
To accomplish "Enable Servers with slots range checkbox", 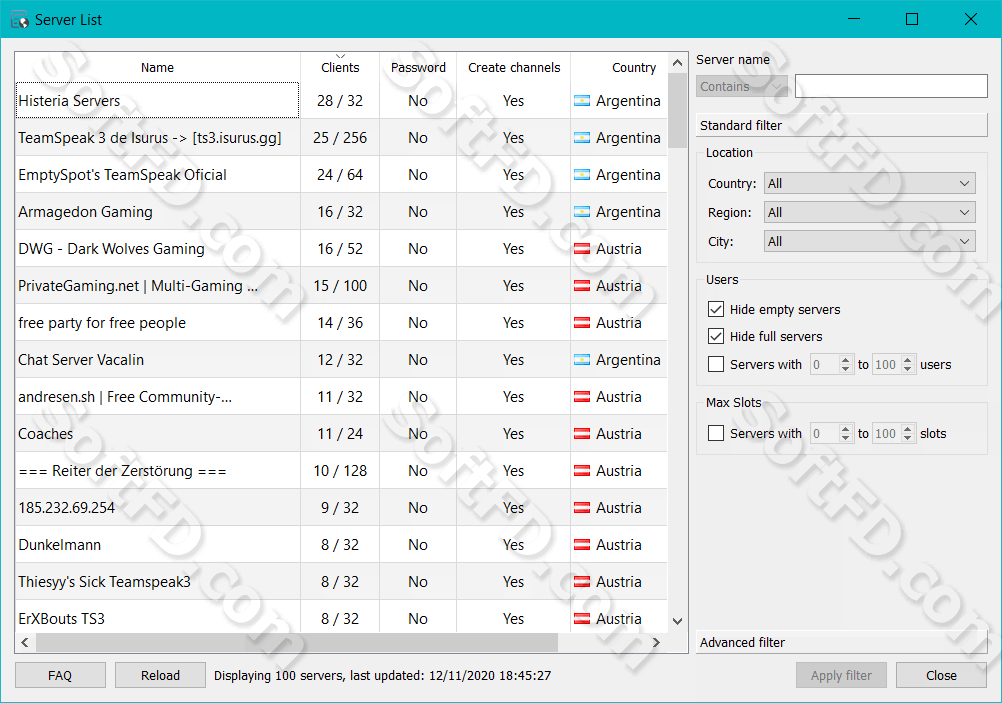I will coord(716,433).
